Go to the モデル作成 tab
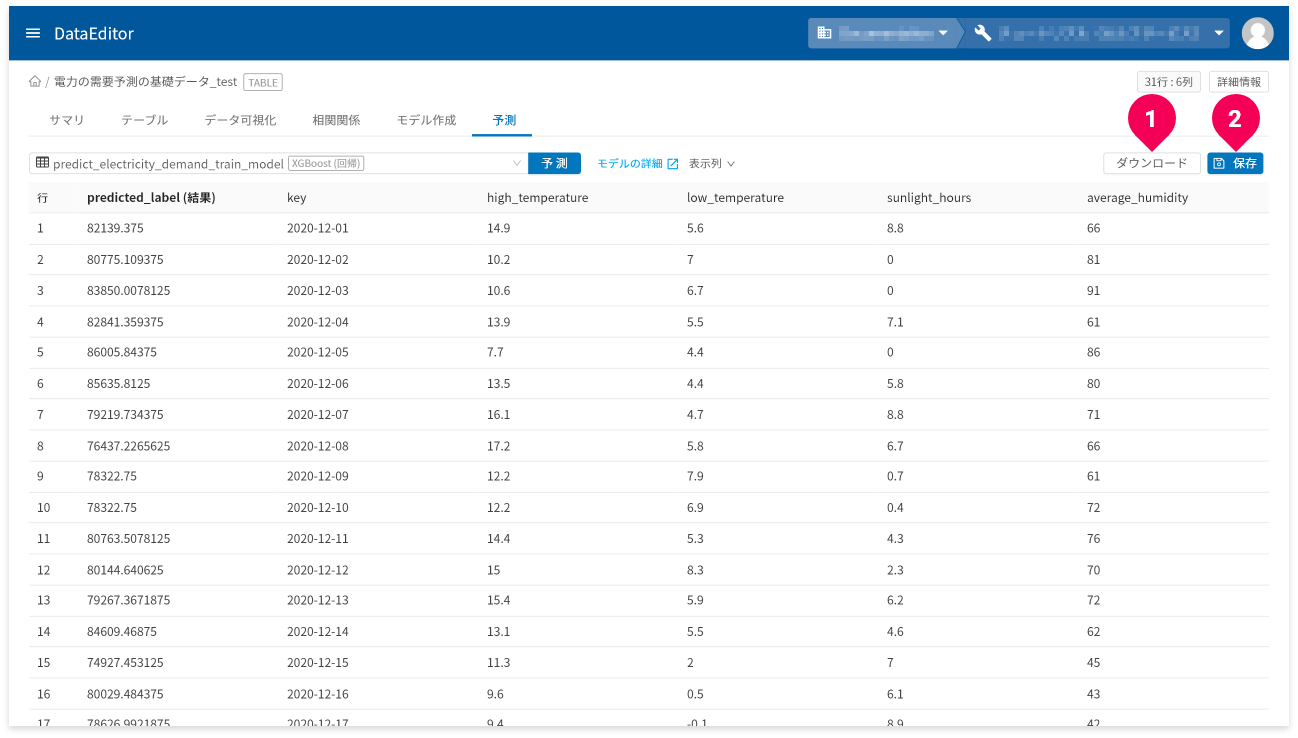Screen dimensions: 1298x738 pyautogui.click(x=426, y=120)
